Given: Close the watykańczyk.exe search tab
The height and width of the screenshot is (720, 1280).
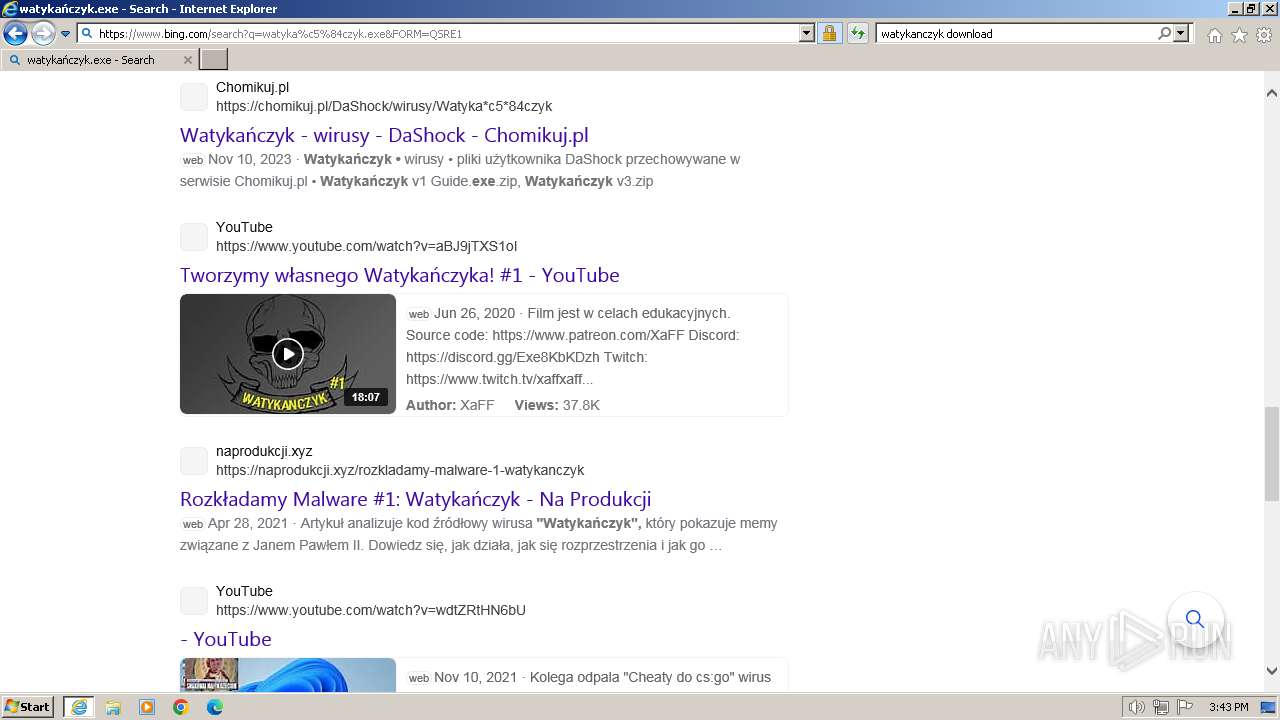Looking at the screenshot, I should click(x=188, y=60).
